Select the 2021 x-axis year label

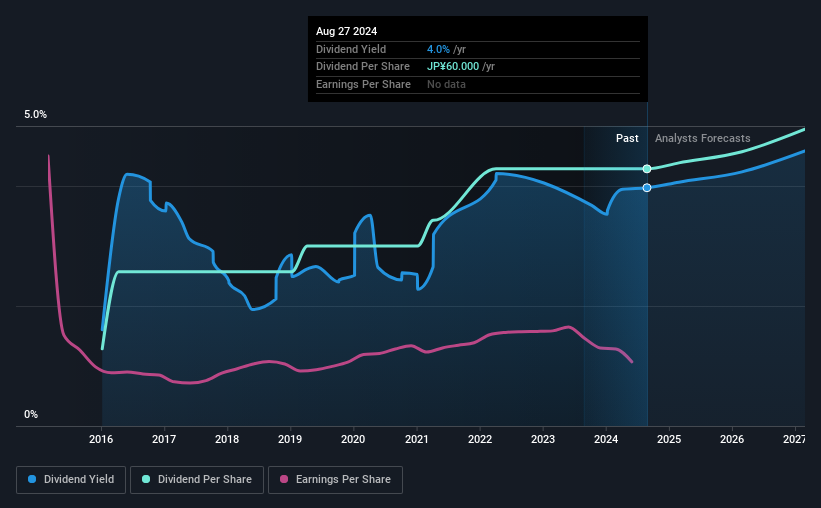417,439
